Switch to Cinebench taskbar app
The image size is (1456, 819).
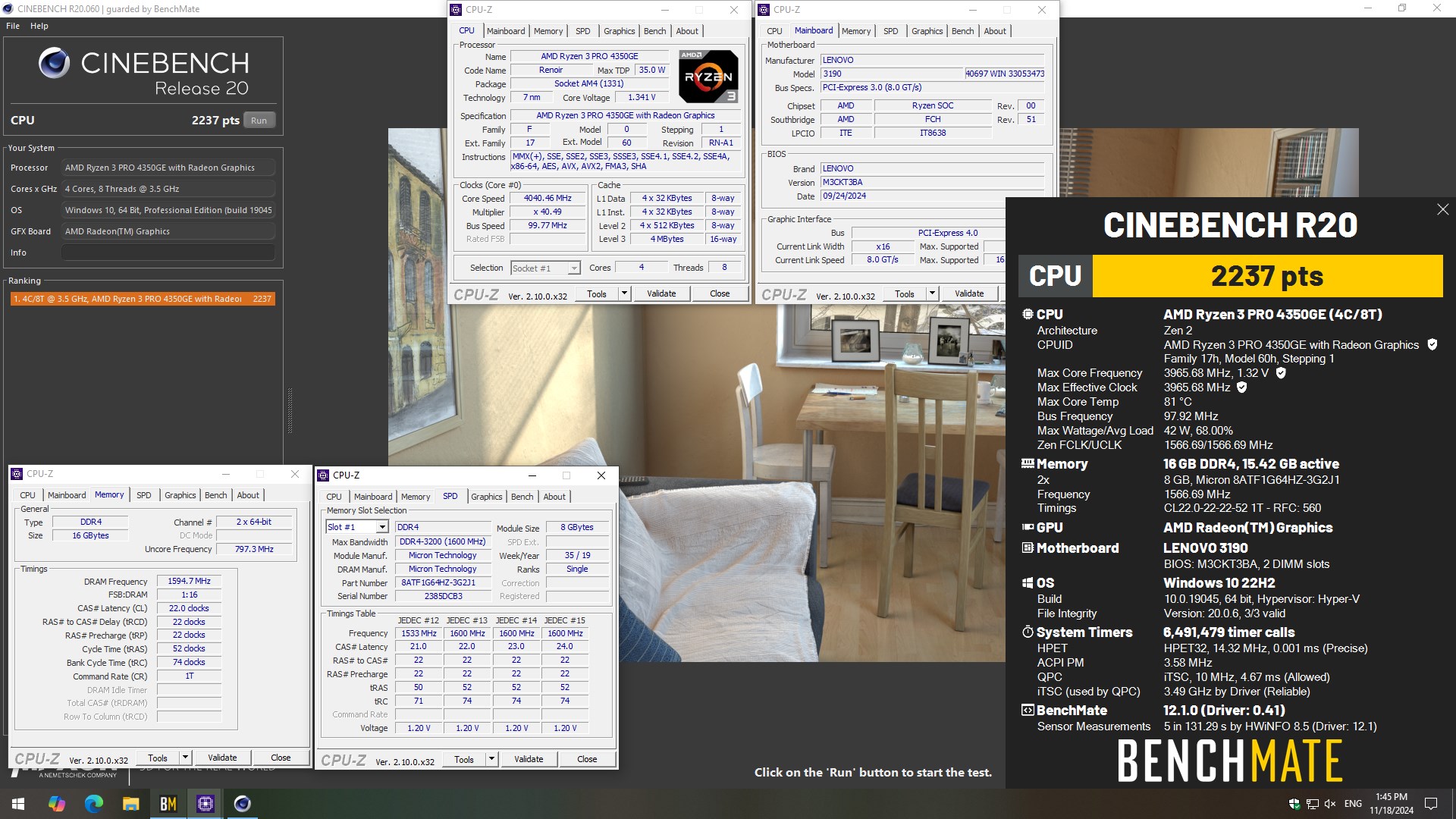pyautogui.click(x=243, y=804)
